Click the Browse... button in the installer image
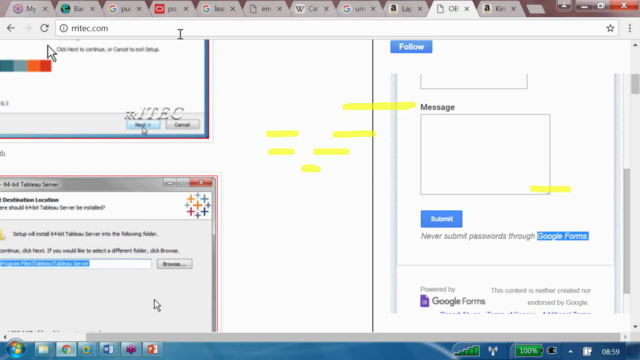 point(174,264)
